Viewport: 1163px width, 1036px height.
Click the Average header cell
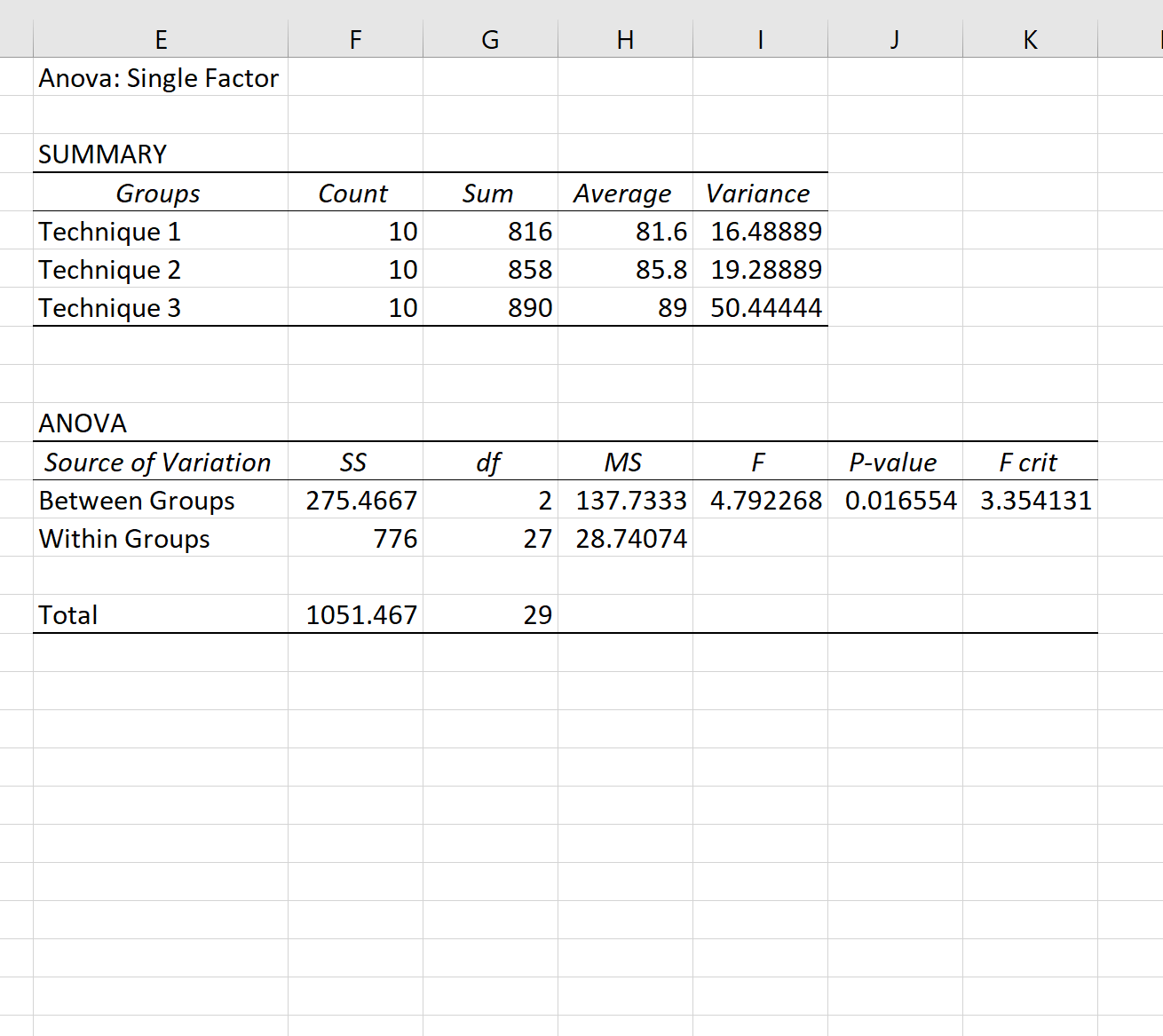click(x=625, y=193)
